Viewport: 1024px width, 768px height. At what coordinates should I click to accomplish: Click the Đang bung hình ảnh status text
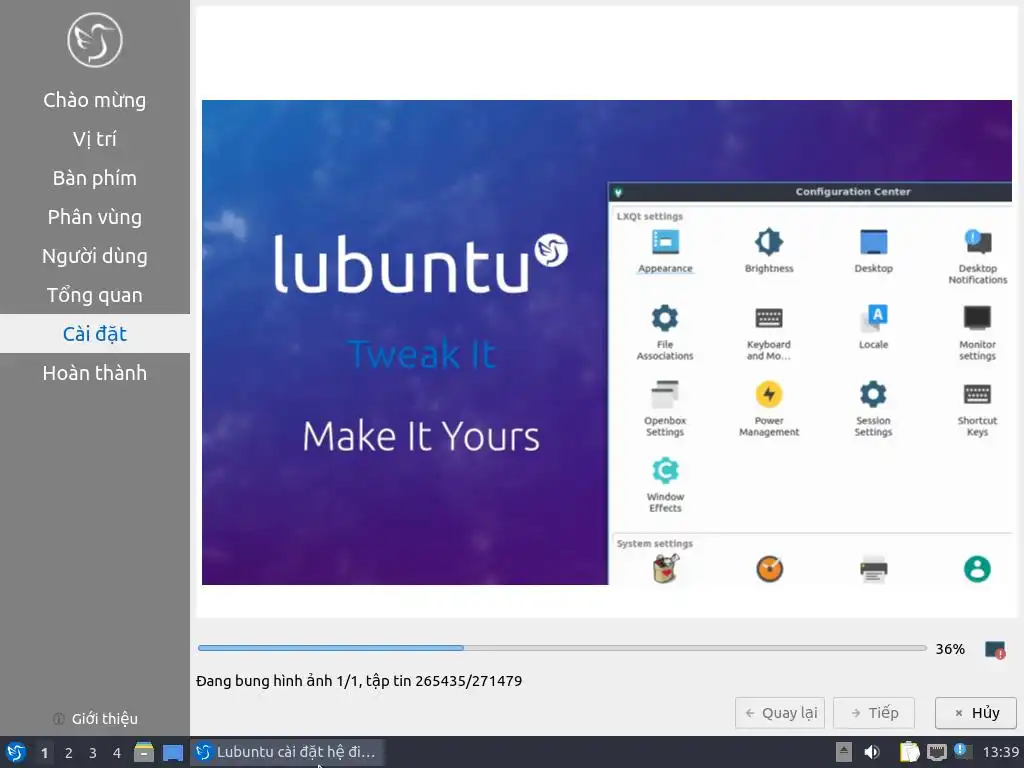359,681
